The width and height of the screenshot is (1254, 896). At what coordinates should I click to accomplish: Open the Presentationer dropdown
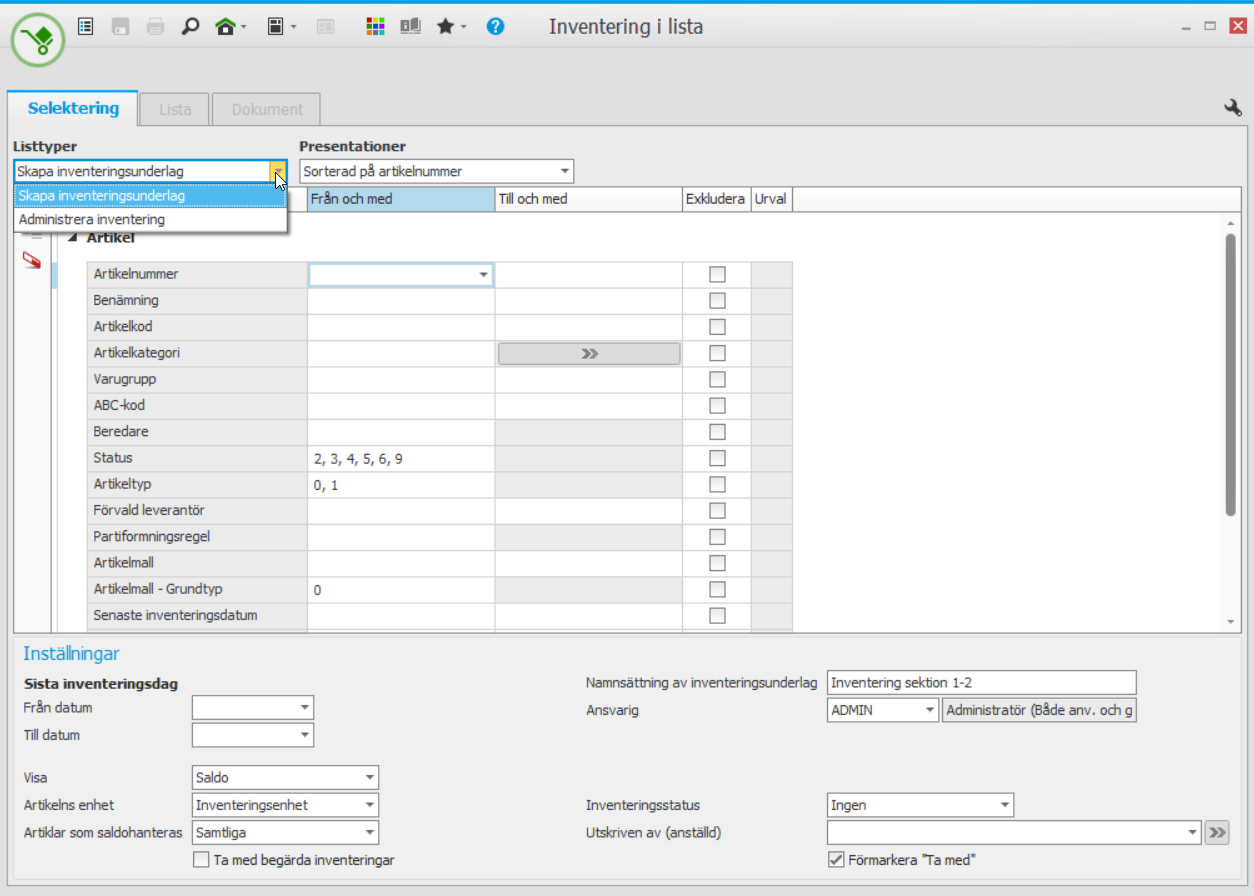pyautogui.click(x=564, y=172)
